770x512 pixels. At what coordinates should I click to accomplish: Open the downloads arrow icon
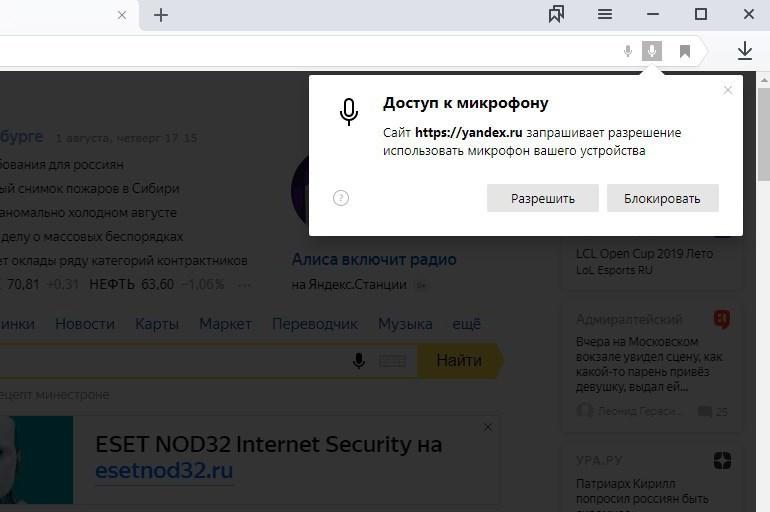745,51
